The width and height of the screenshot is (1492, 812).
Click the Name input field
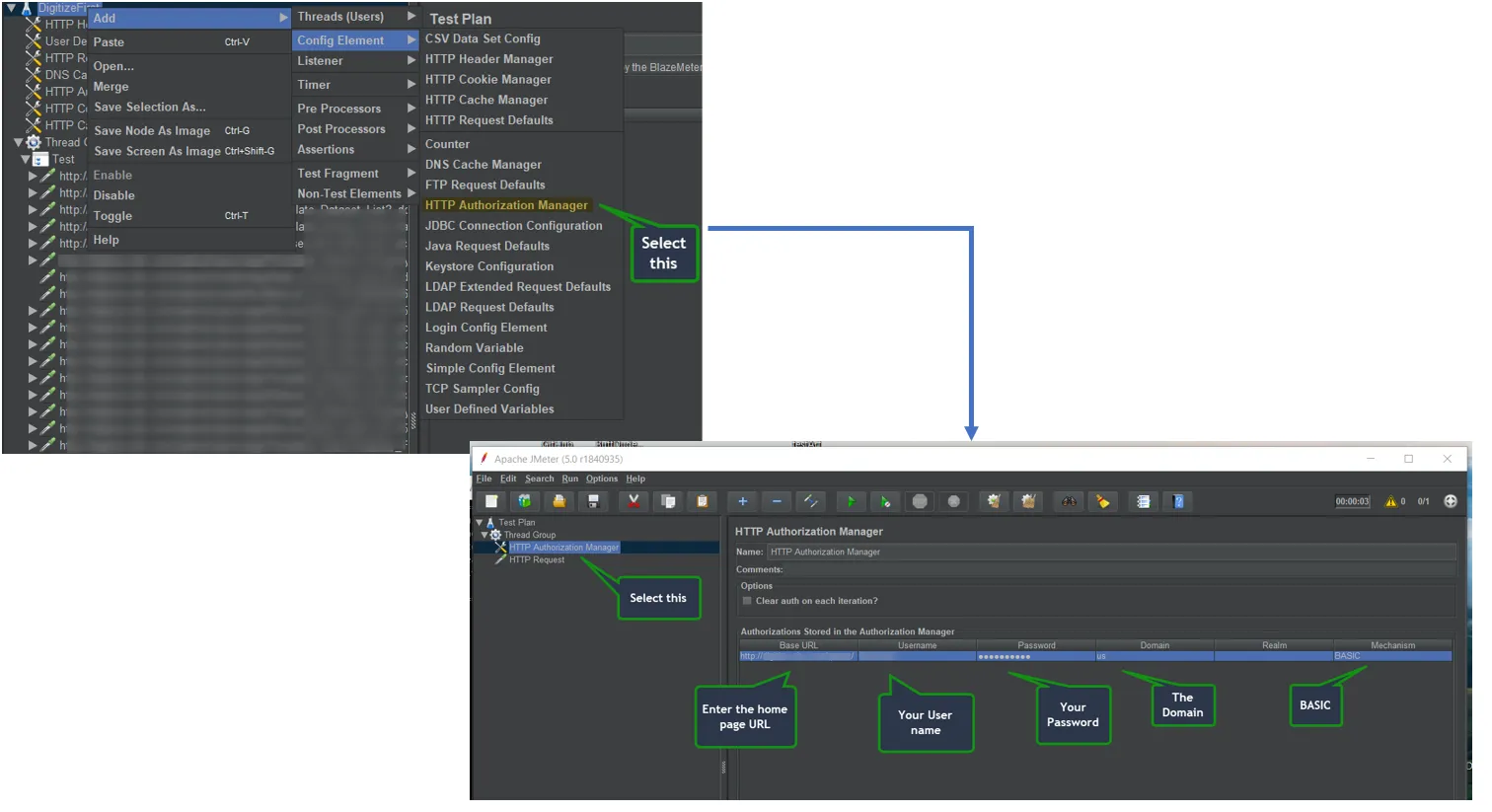coord(1111,553)
